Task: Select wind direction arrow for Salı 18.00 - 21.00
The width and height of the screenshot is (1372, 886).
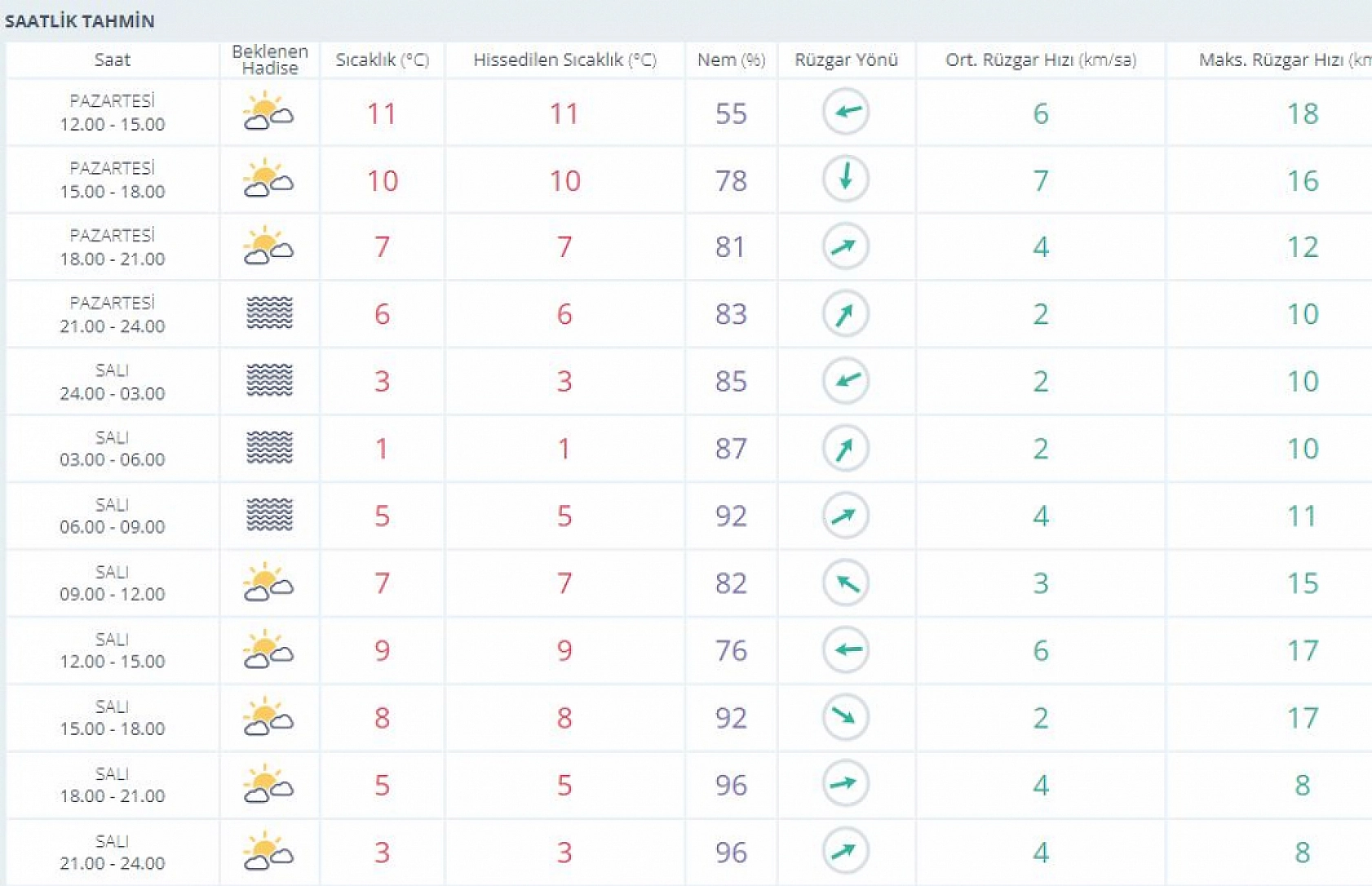Action: click(x=846, y=784)
